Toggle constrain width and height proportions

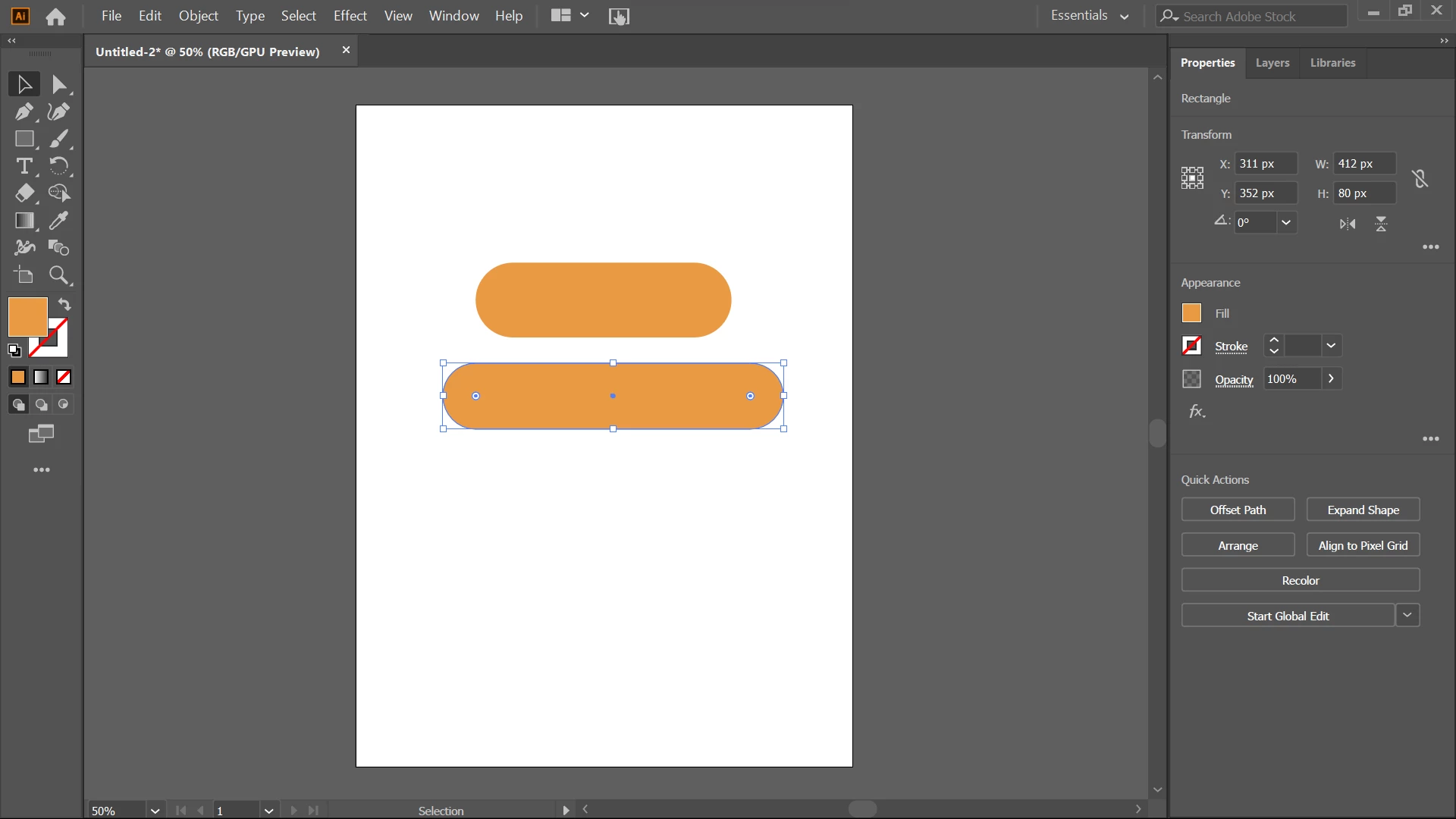click(x=1420, y=179)
